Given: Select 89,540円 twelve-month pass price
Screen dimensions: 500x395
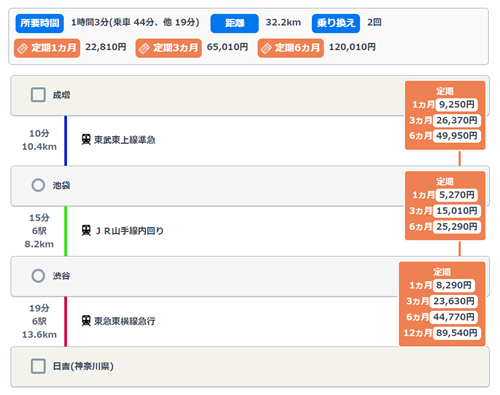Looking at the screenshot, I should (x=457, y=333).
